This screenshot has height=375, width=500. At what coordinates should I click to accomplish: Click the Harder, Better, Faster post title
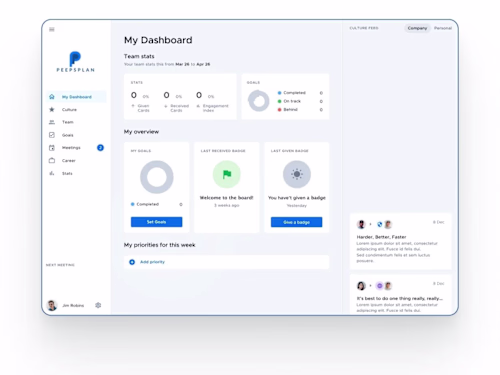click(381, 237)
